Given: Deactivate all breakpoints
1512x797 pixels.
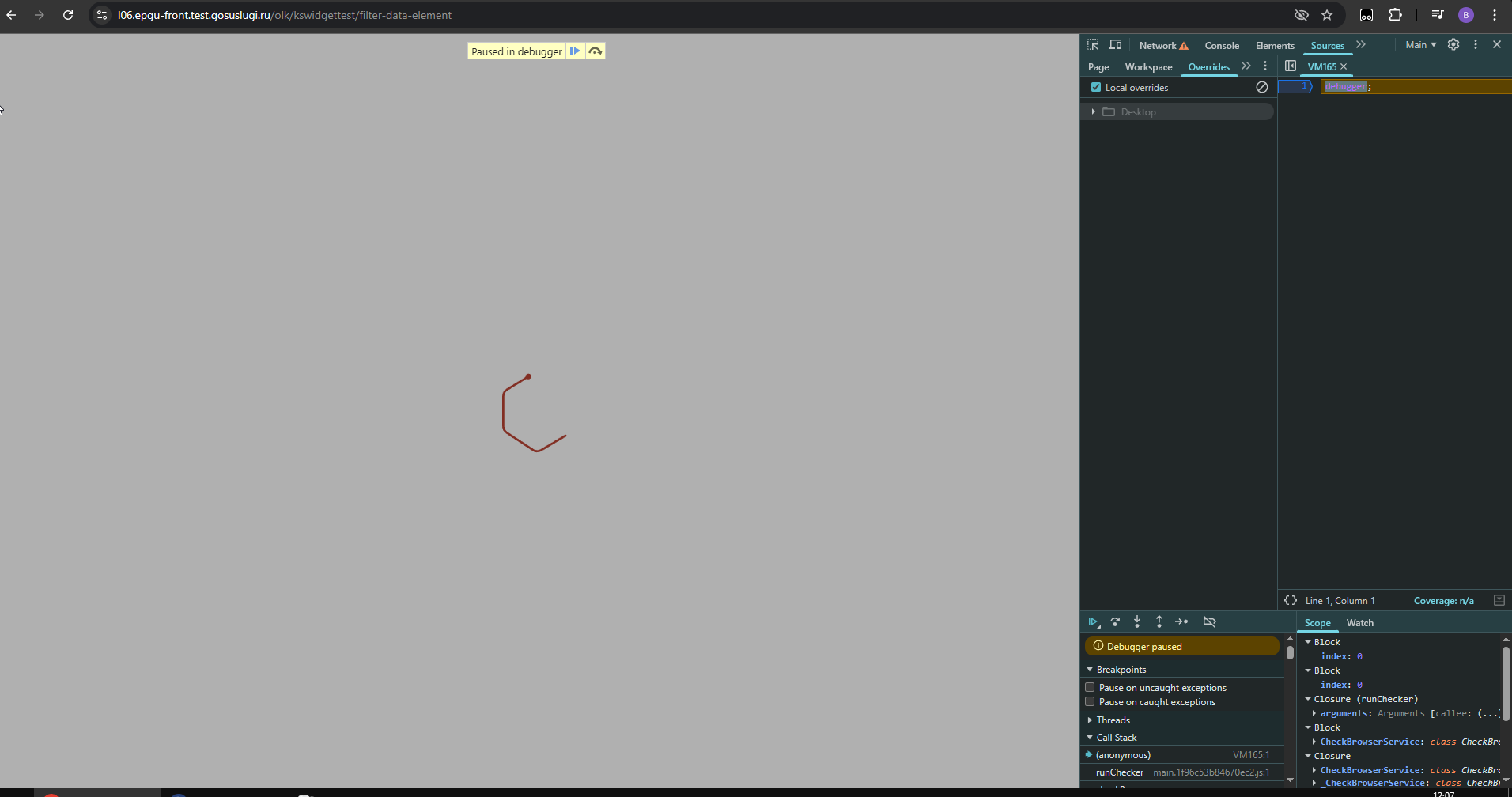Looking at the screenshot, I should (1209, 622).
